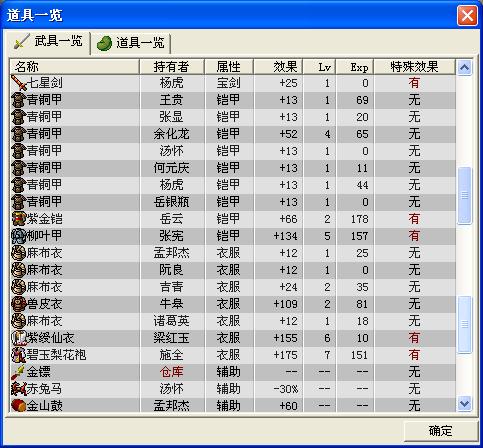Sort by the 持有者 column header
Viewport: 483px width, 448px height.
[x=172, y=67]
